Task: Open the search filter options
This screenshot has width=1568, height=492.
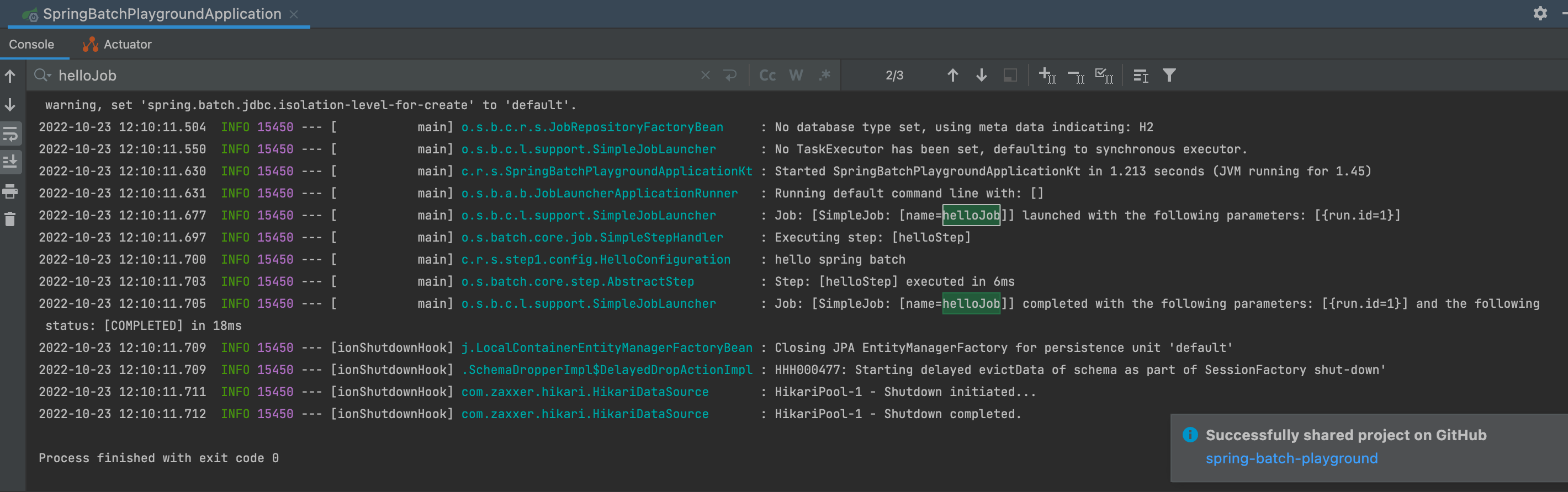Action: 1169,76
